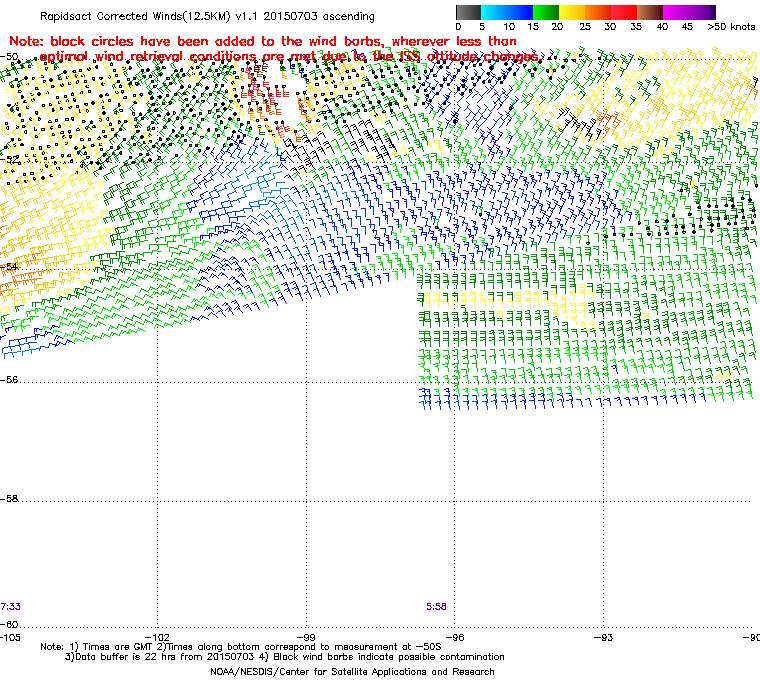The height and width of the screenshot is (688, 760).
Task: Click the purple time label '7:33'
Action: (11, 607)
